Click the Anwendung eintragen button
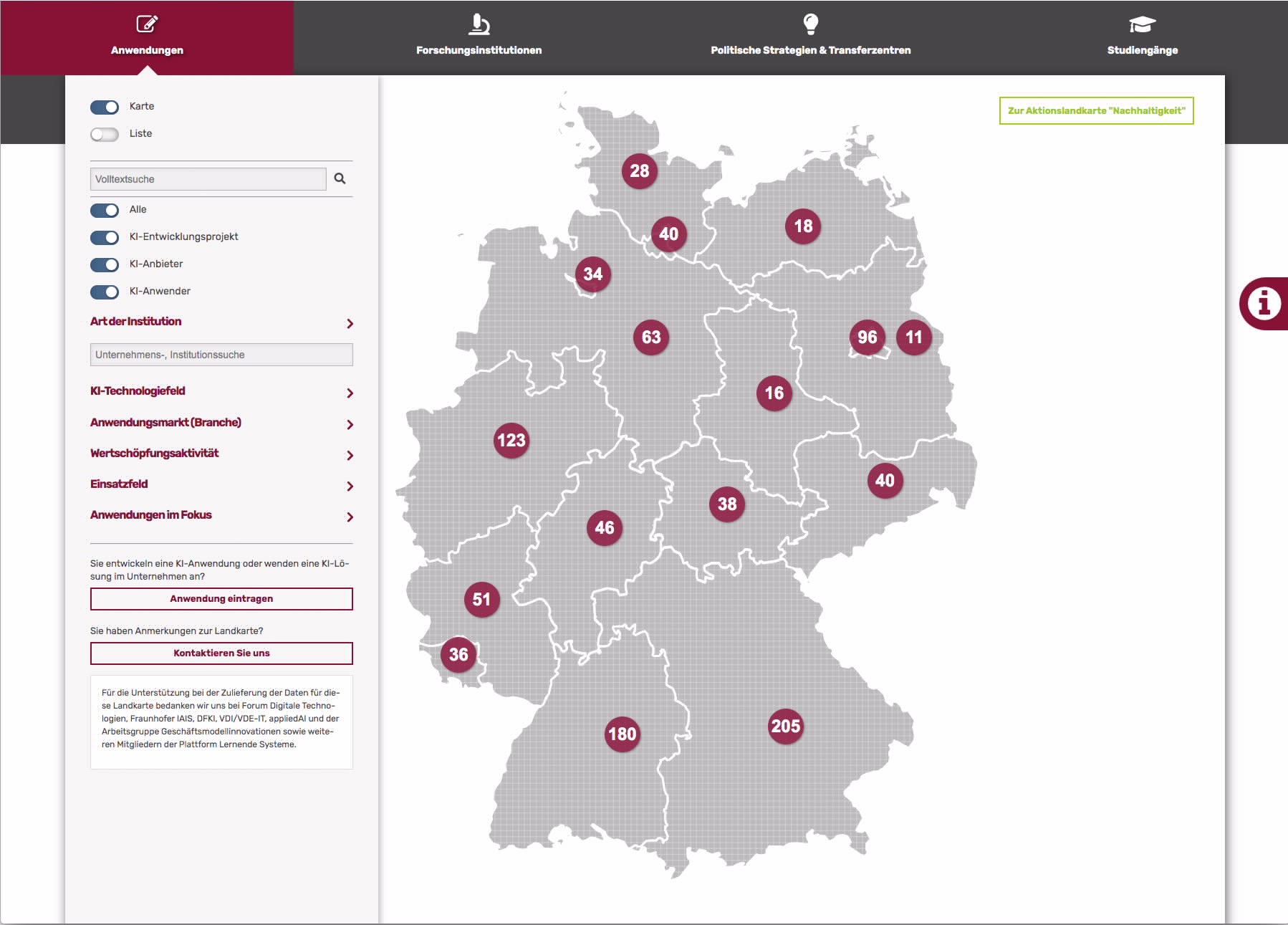 [x=221, y=599]
